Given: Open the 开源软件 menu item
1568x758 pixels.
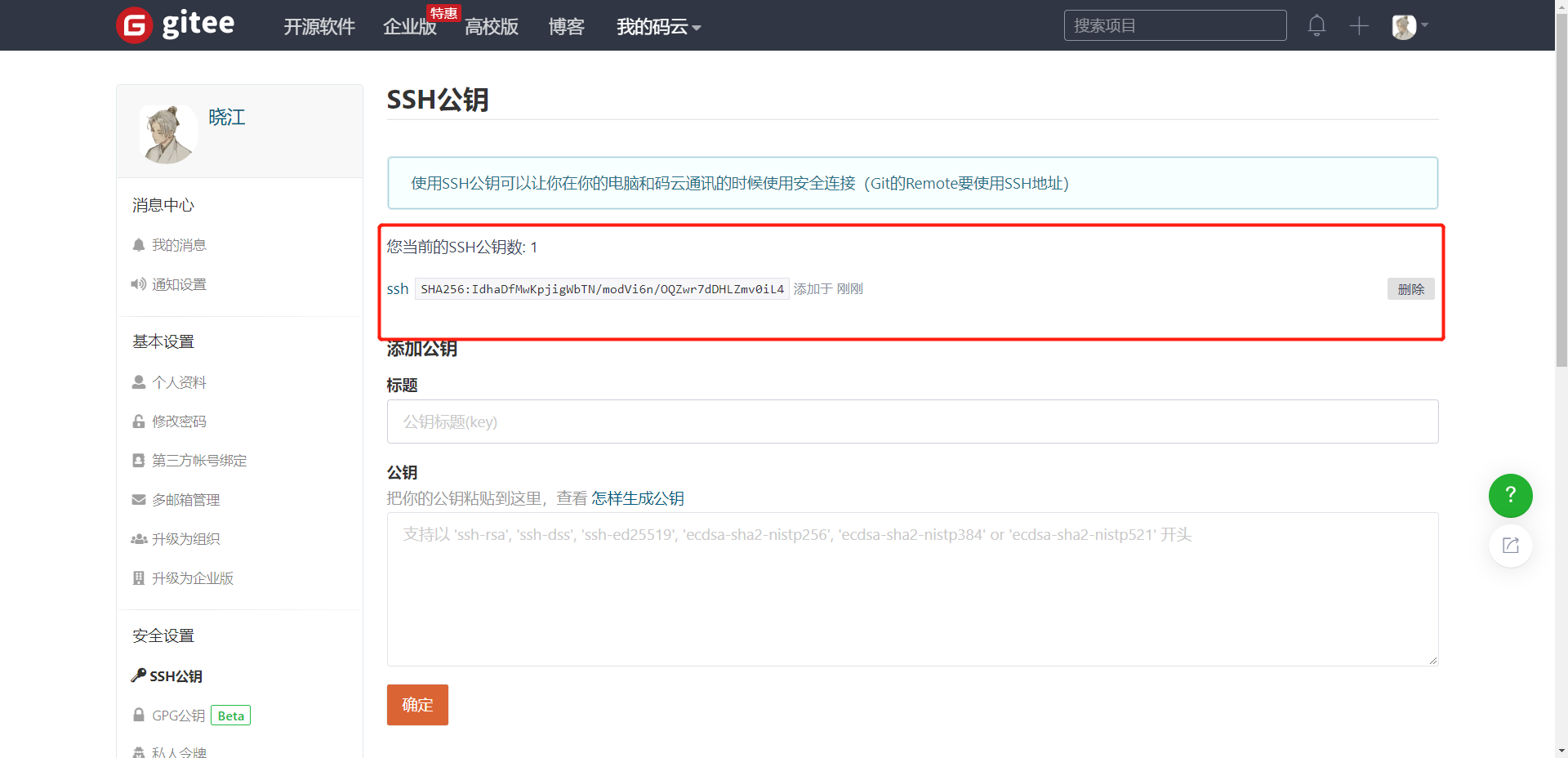Looking at the screenshot, I should click(318, 27).
